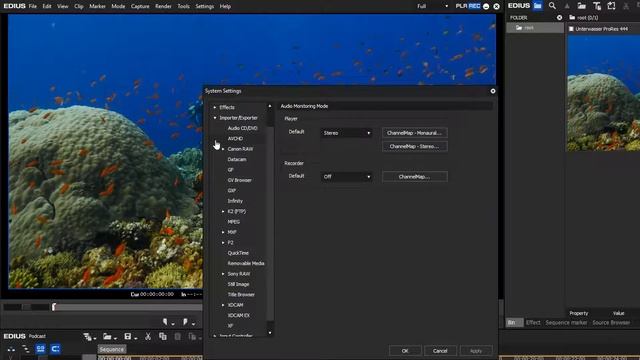Screen dimensions: 640x360
Task: Open the Recorder Default Off dropdown
Action: (x=346, y=177)
